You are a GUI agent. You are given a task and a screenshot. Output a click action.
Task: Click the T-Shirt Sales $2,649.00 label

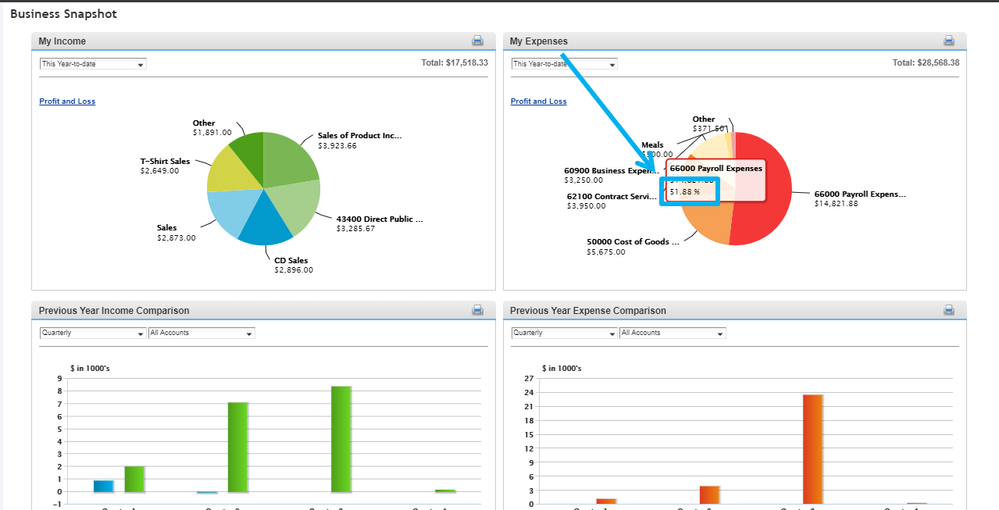[x=165, y=166]
